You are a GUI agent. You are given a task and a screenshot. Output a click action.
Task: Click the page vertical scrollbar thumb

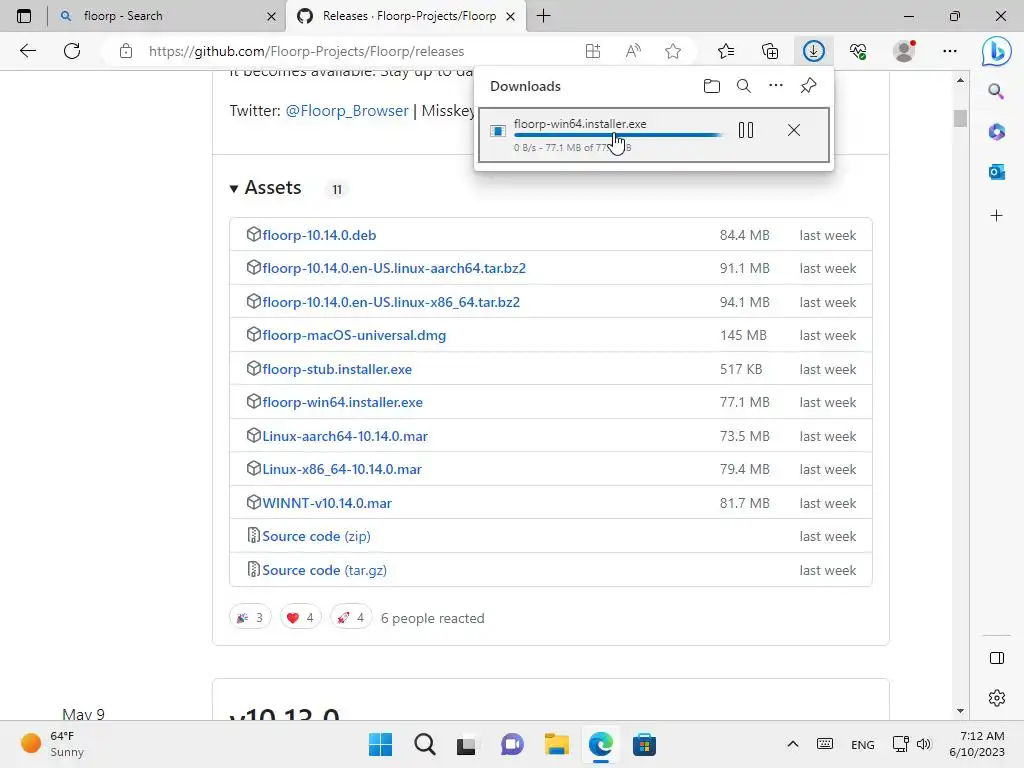click(960, 118)
